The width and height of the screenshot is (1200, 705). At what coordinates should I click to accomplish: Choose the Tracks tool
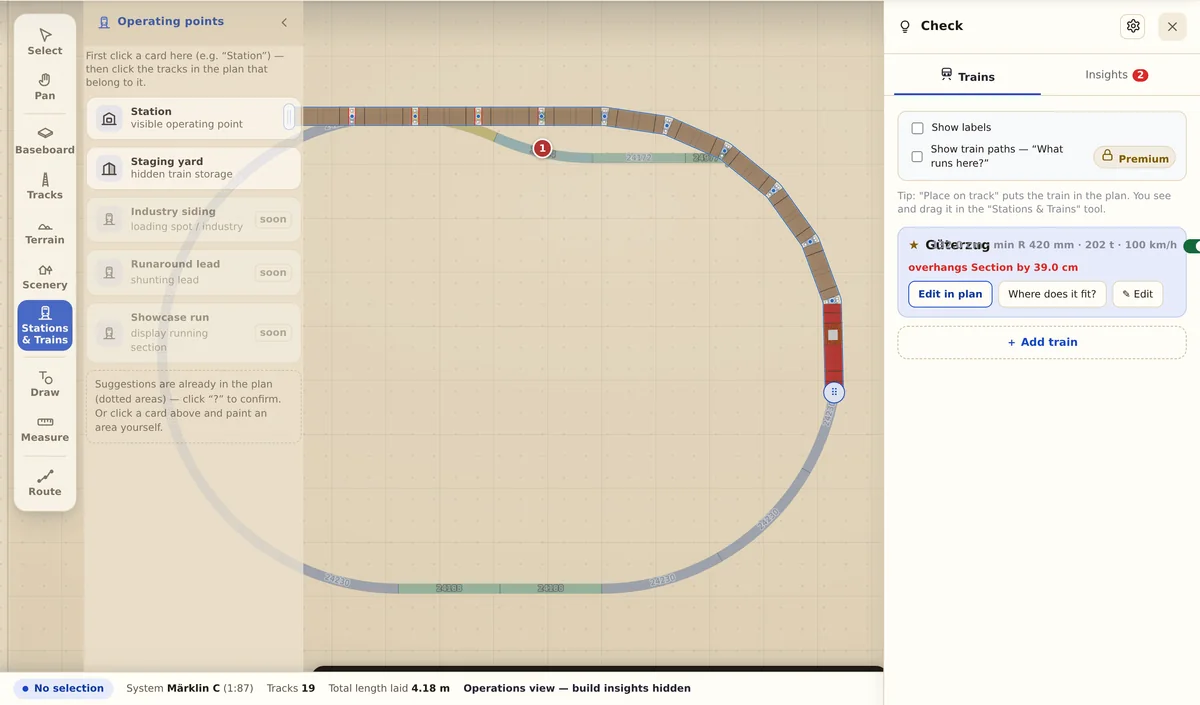pyautogui.click(x=45, y=186)
